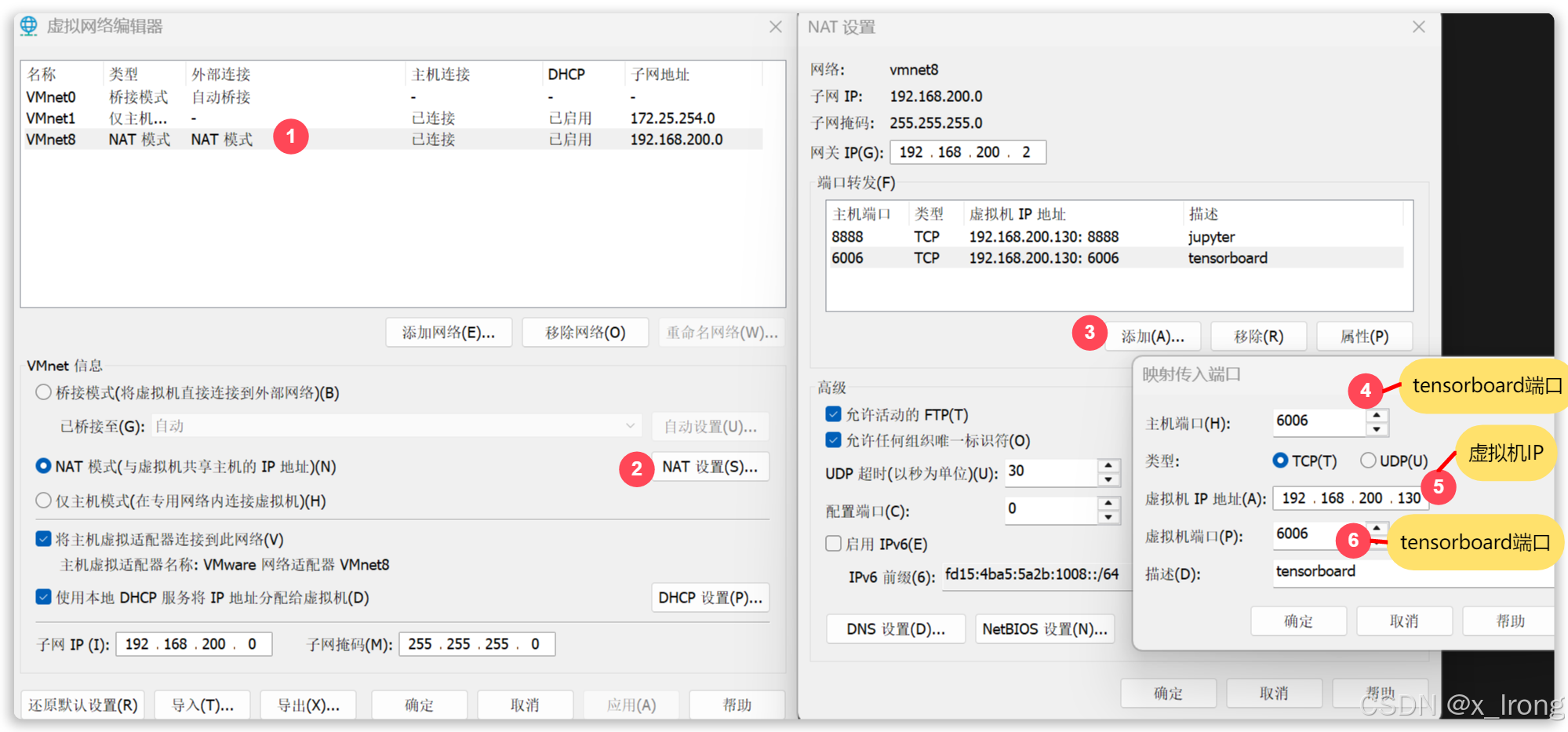
Task: Toggle 使用本地 DHCP 服务 checkbox
Action: pos(44,597)
